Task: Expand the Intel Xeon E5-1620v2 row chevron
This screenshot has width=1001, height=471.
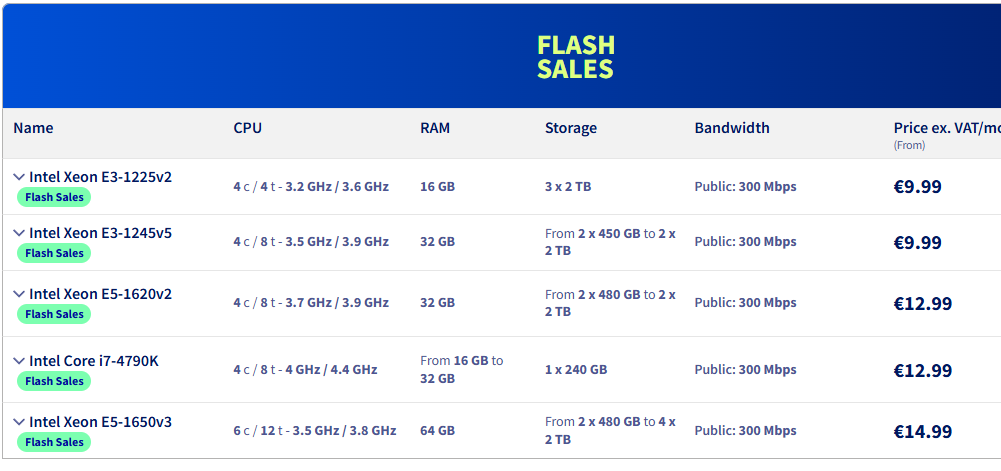Action: tap(19, 294)
